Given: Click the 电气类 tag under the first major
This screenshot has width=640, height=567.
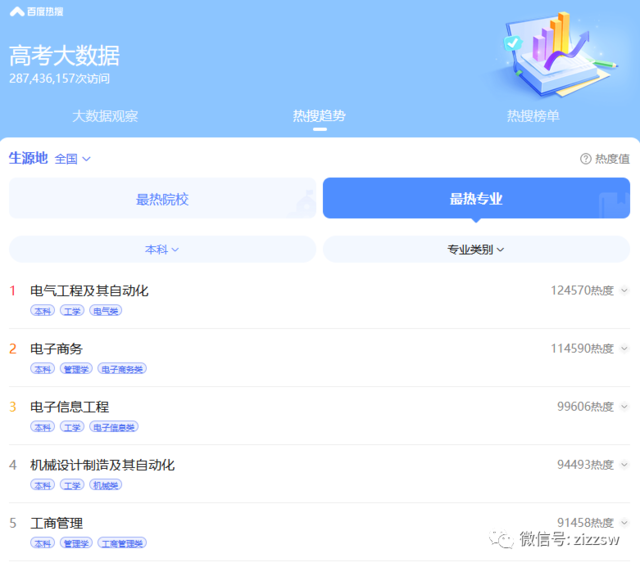Looking at the screenshot, I should 105,311.
